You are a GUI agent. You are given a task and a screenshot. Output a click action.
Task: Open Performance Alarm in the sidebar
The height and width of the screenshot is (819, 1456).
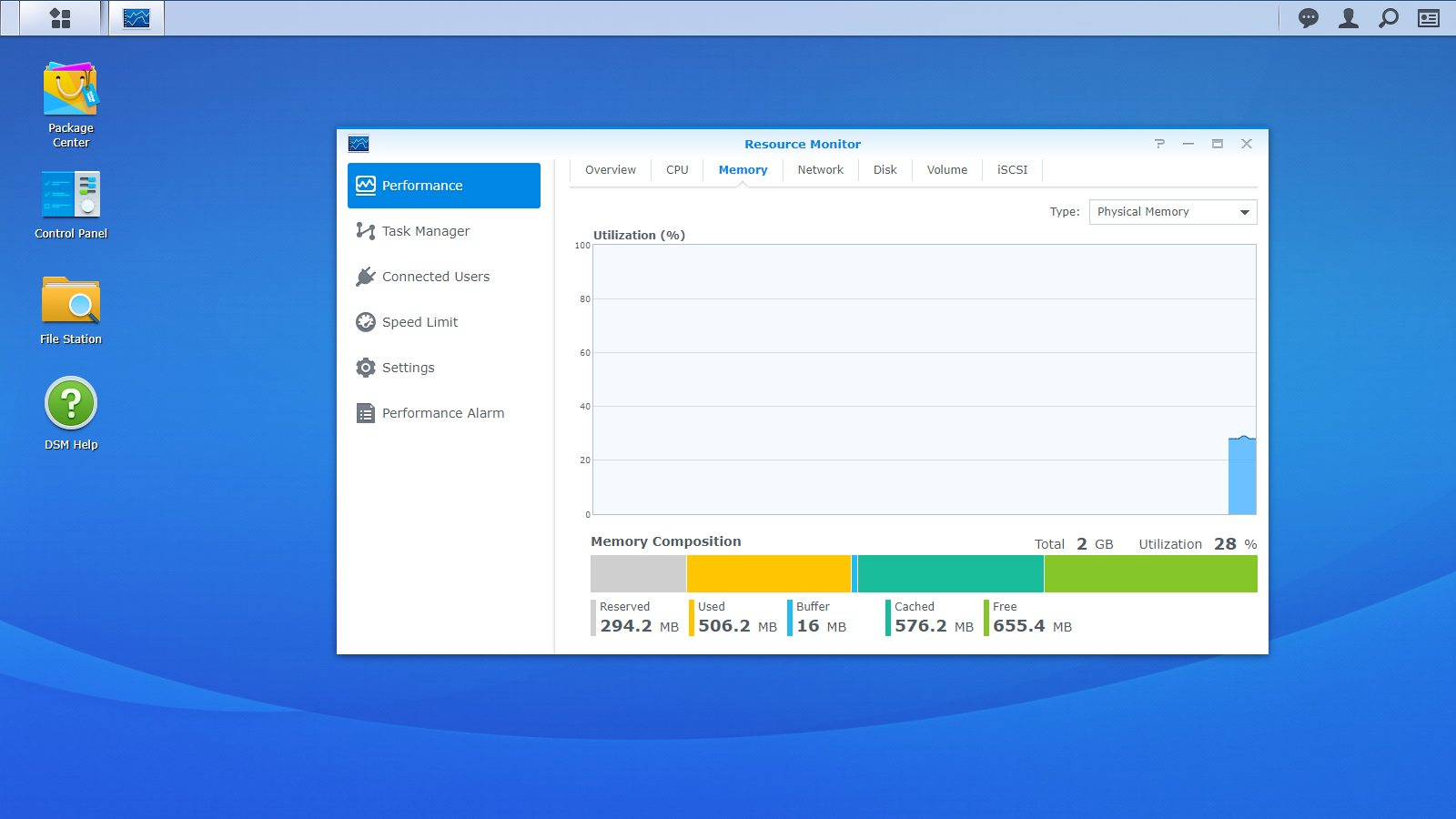444,413
